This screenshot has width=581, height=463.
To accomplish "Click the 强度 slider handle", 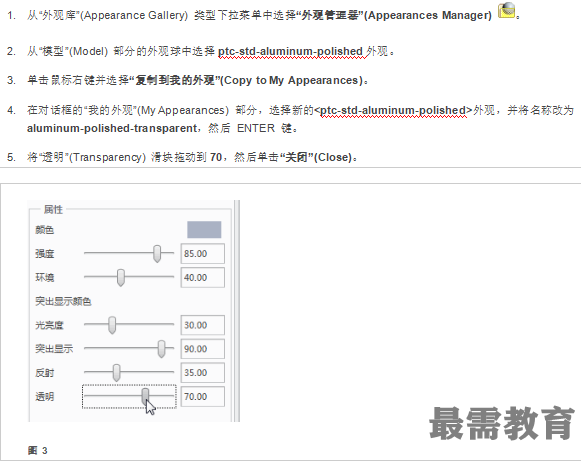I will click(157, 253).
